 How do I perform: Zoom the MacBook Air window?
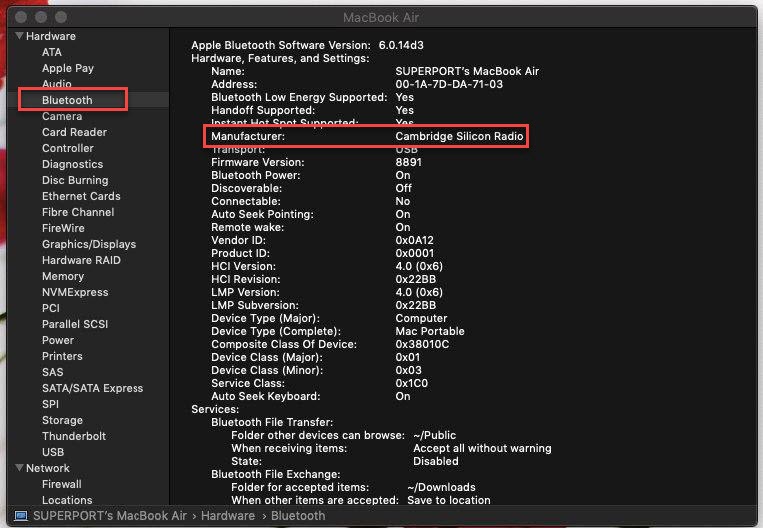61,17
